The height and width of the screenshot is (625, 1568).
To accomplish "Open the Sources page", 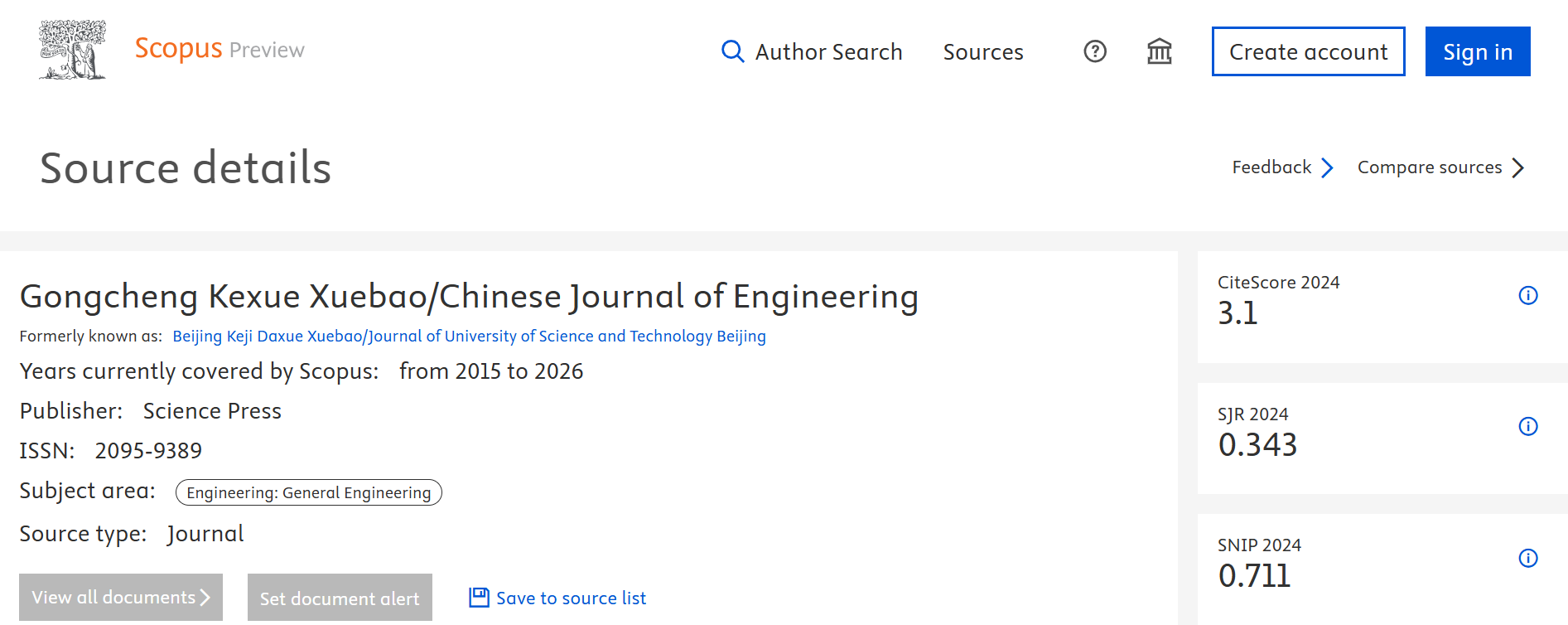I will pos(983,51).
